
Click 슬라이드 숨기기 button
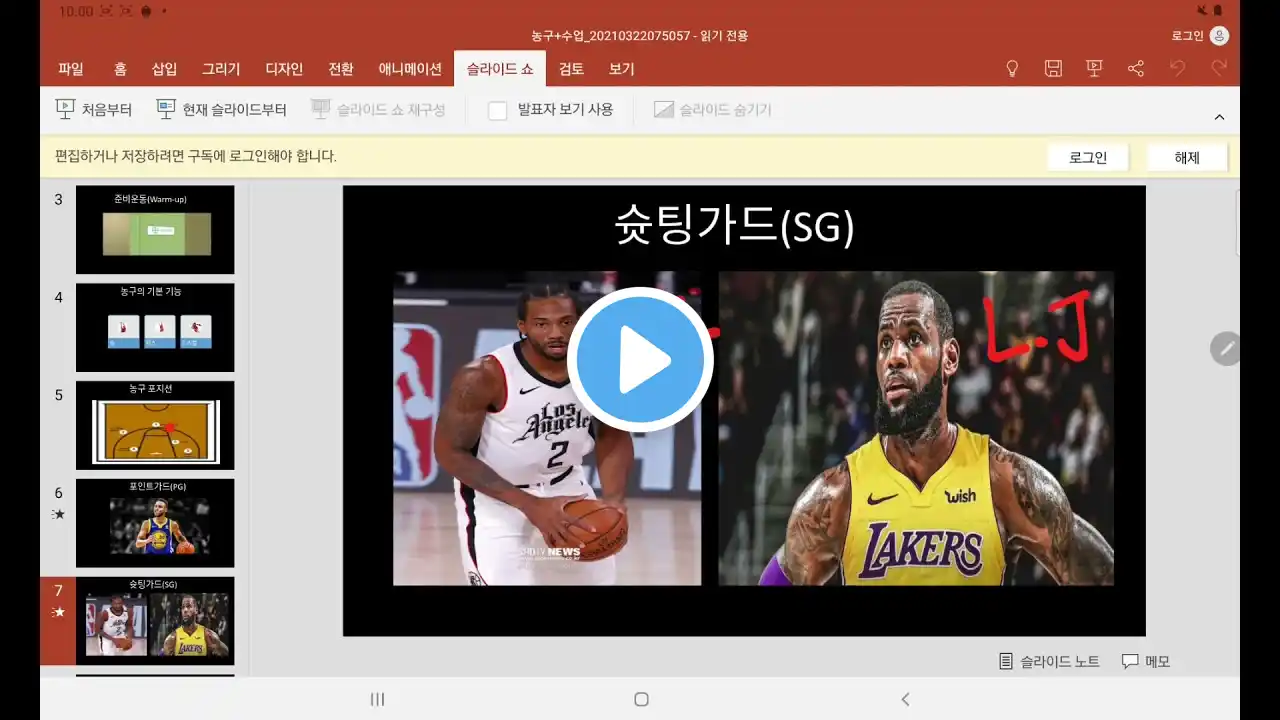[x=713, y=109]
